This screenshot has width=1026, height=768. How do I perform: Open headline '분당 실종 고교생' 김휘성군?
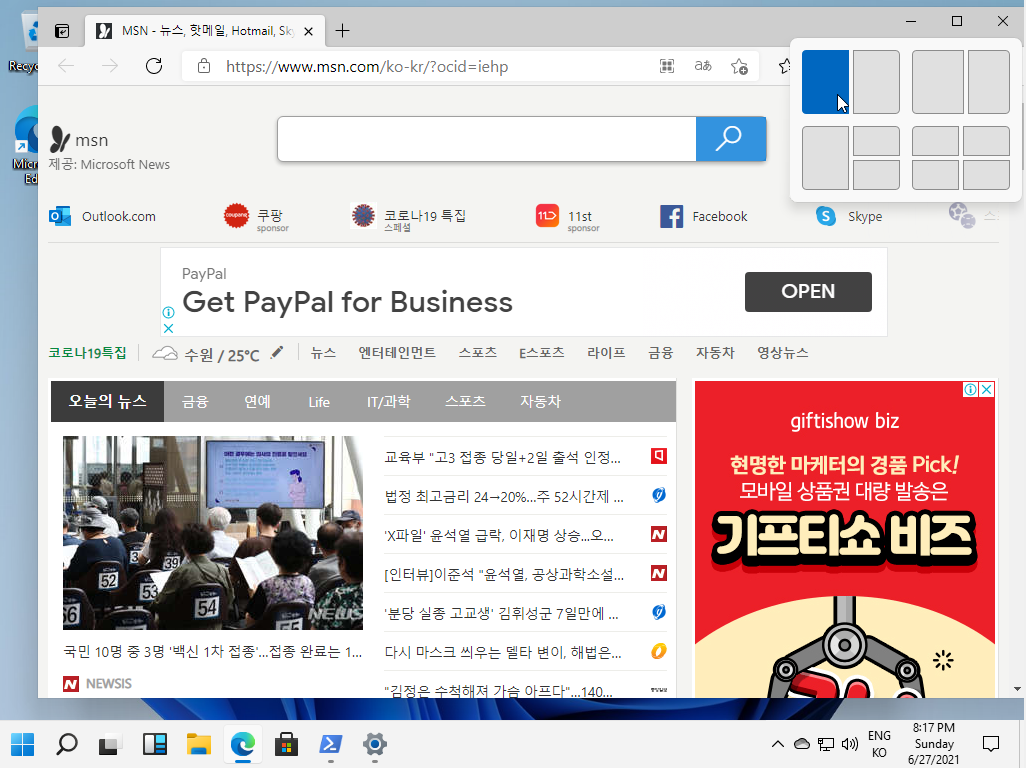(501, 614)
